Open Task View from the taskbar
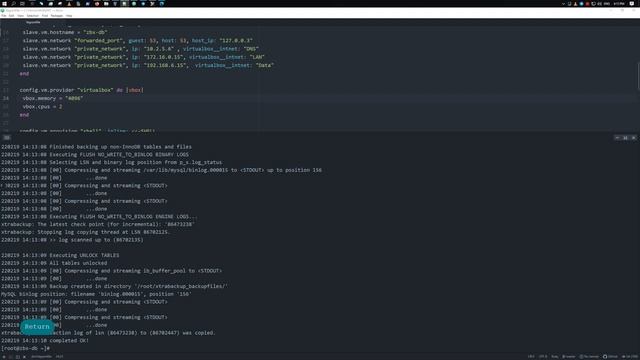Viewport: 640px width, 360px height. (x=22, y=3)
